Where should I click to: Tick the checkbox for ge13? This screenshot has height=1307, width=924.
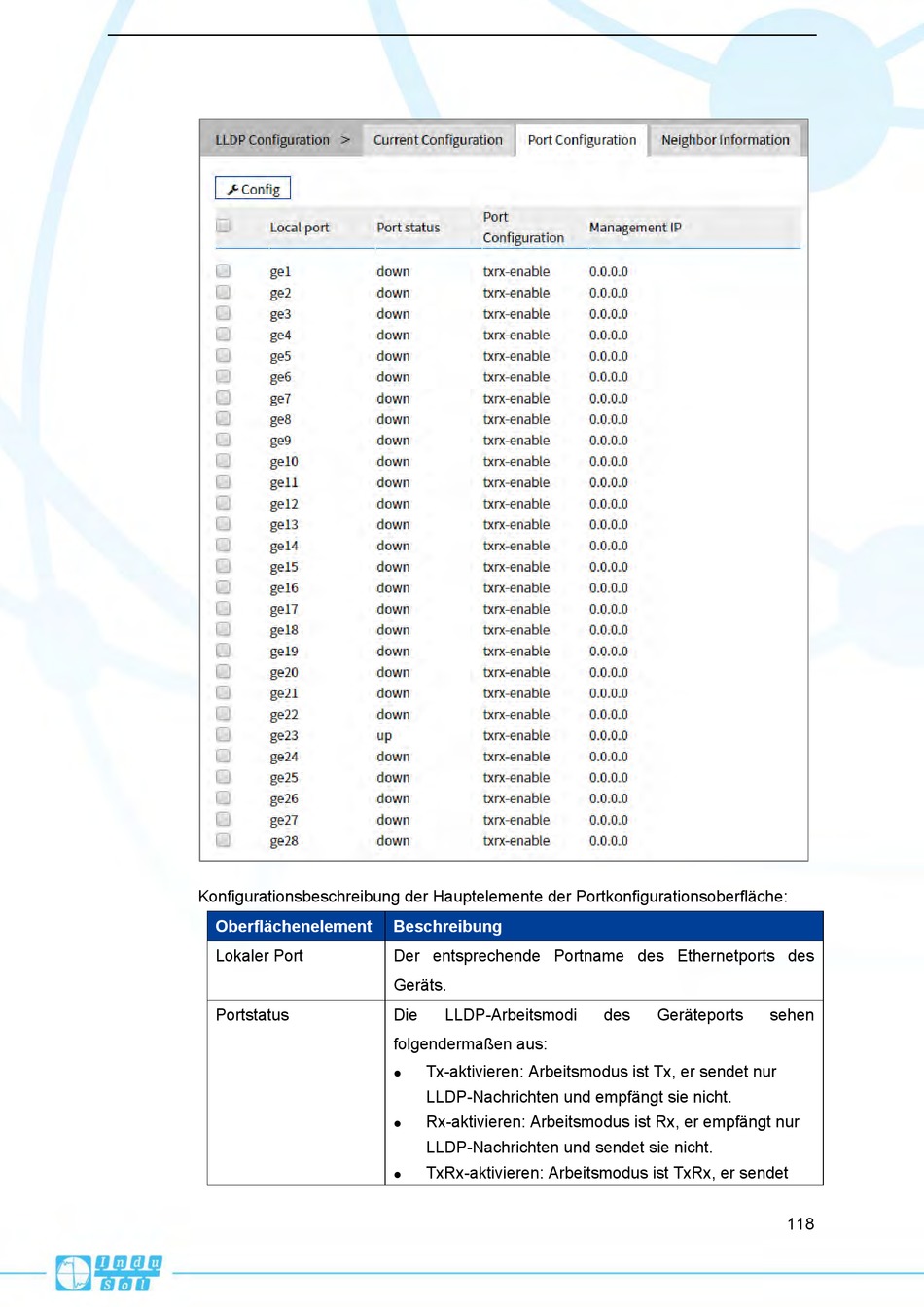click(224, 524)
